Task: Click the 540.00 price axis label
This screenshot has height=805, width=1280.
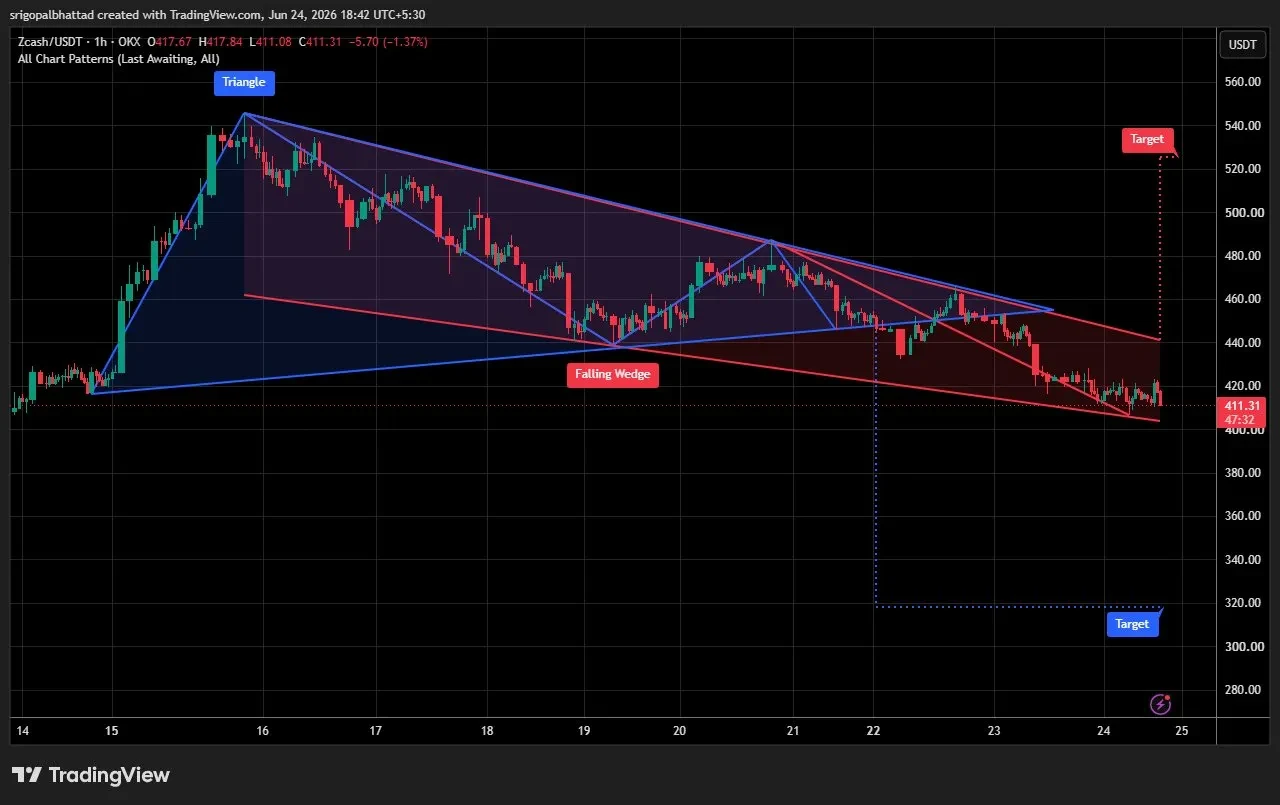Action: click(x=1245, y=126)
